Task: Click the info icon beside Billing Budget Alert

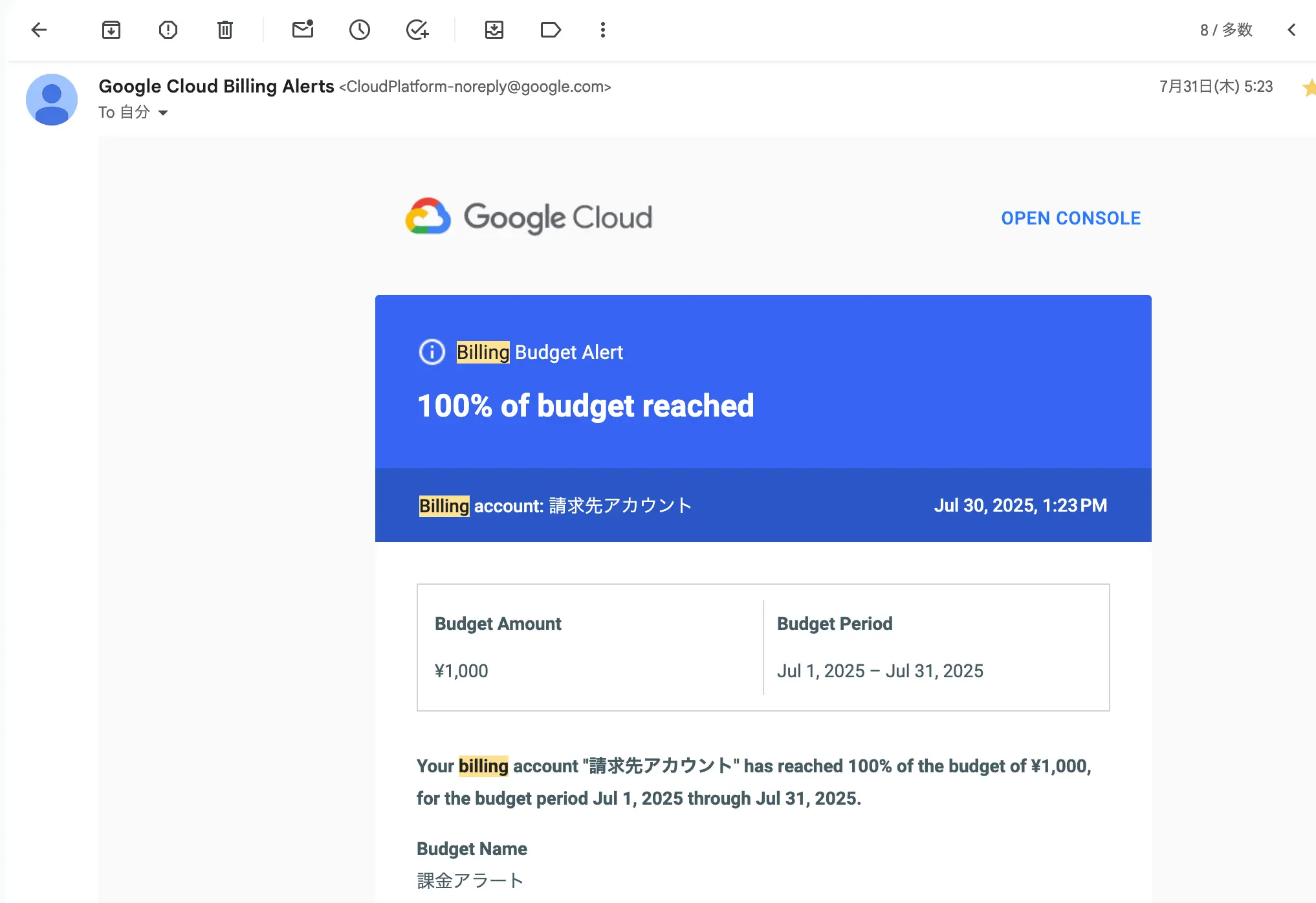Action: pos(432,353)
